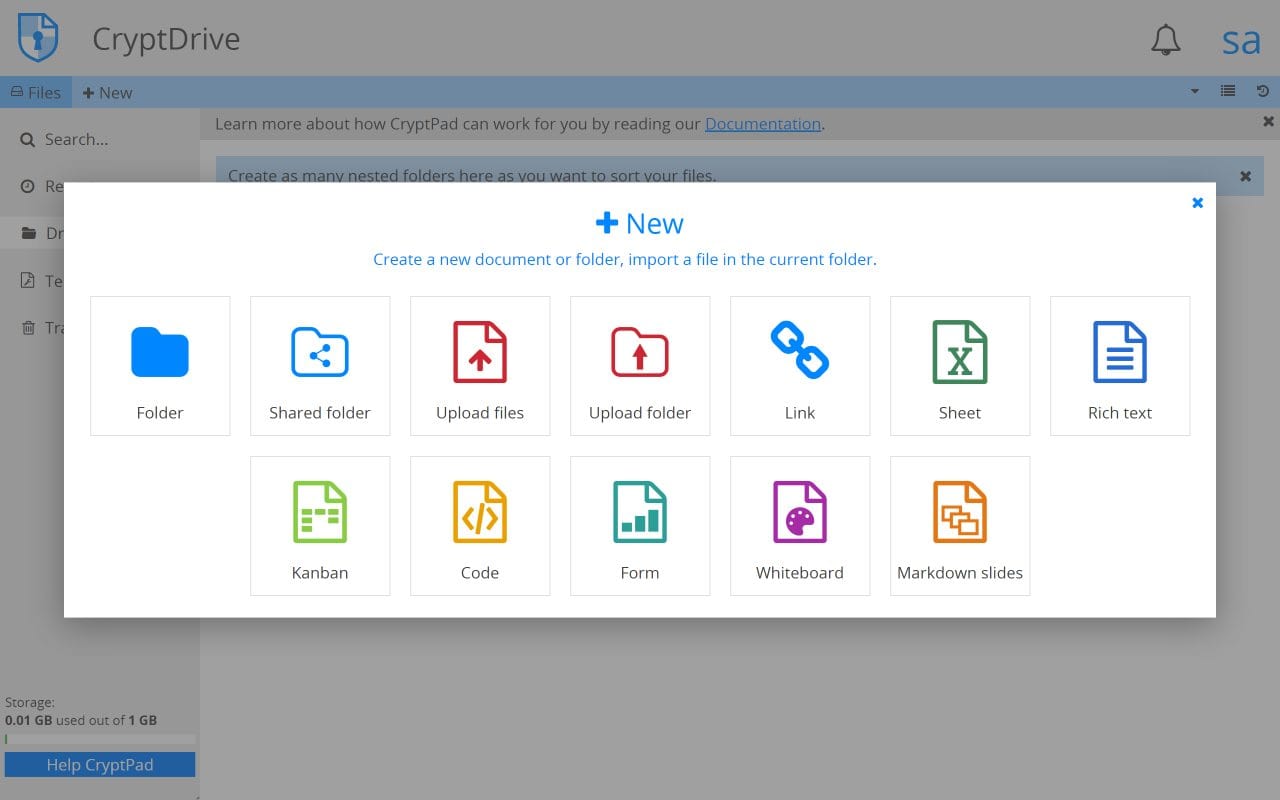The image size is (1280, 800).
Task: Select the Upload files option
Action: coord(480,365)
